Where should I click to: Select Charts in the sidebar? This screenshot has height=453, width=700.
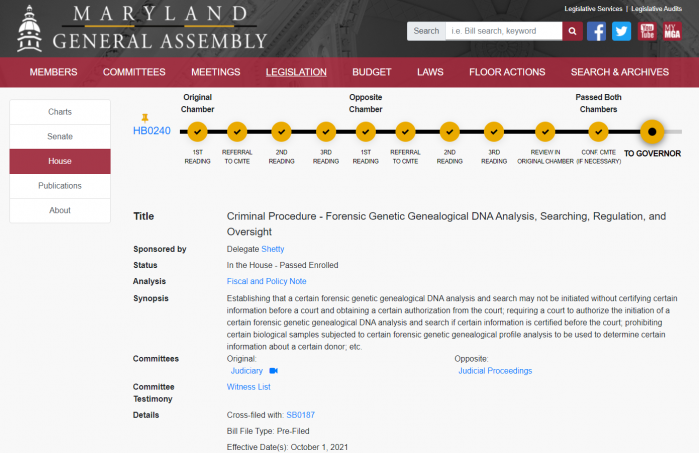click(x=60, y=112)
